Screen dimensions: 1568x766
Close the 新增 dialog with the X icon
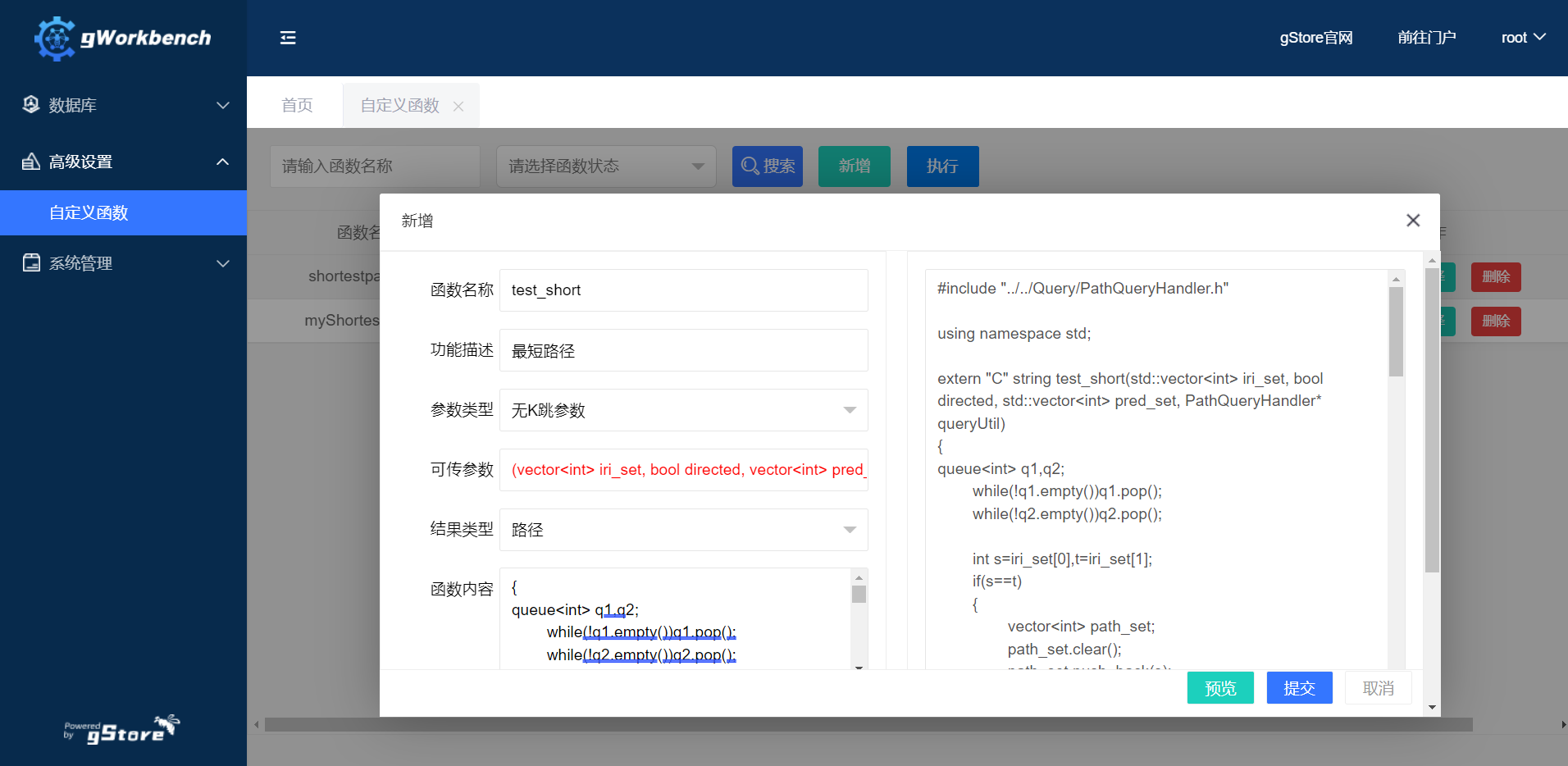(1412, 221)
